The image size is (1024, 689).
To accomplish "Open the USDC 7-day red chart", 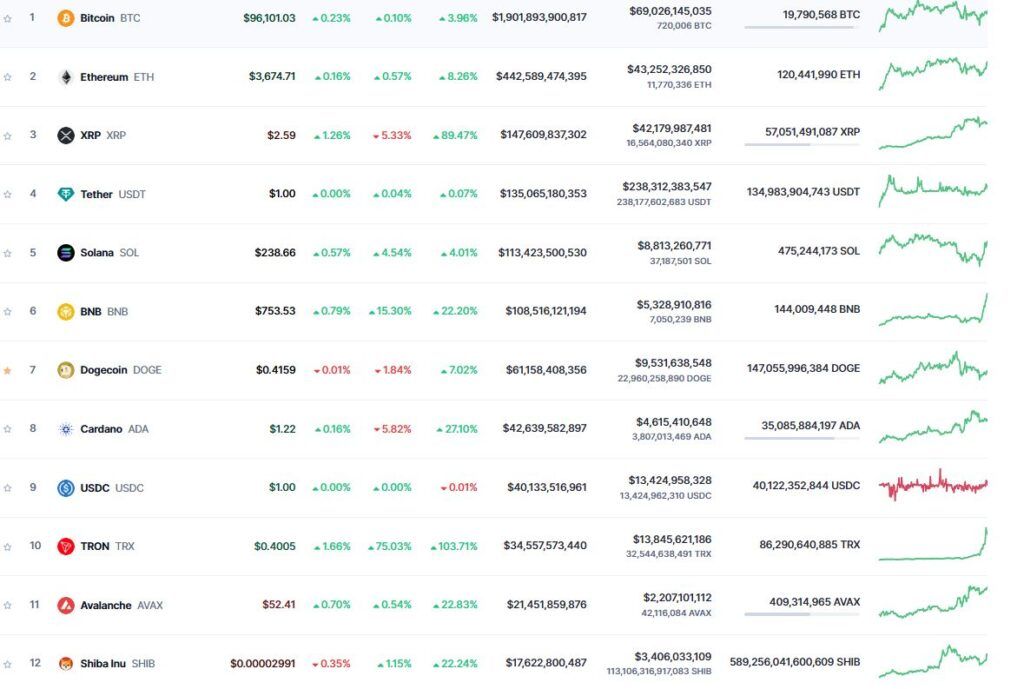I will tap(932, 484).
